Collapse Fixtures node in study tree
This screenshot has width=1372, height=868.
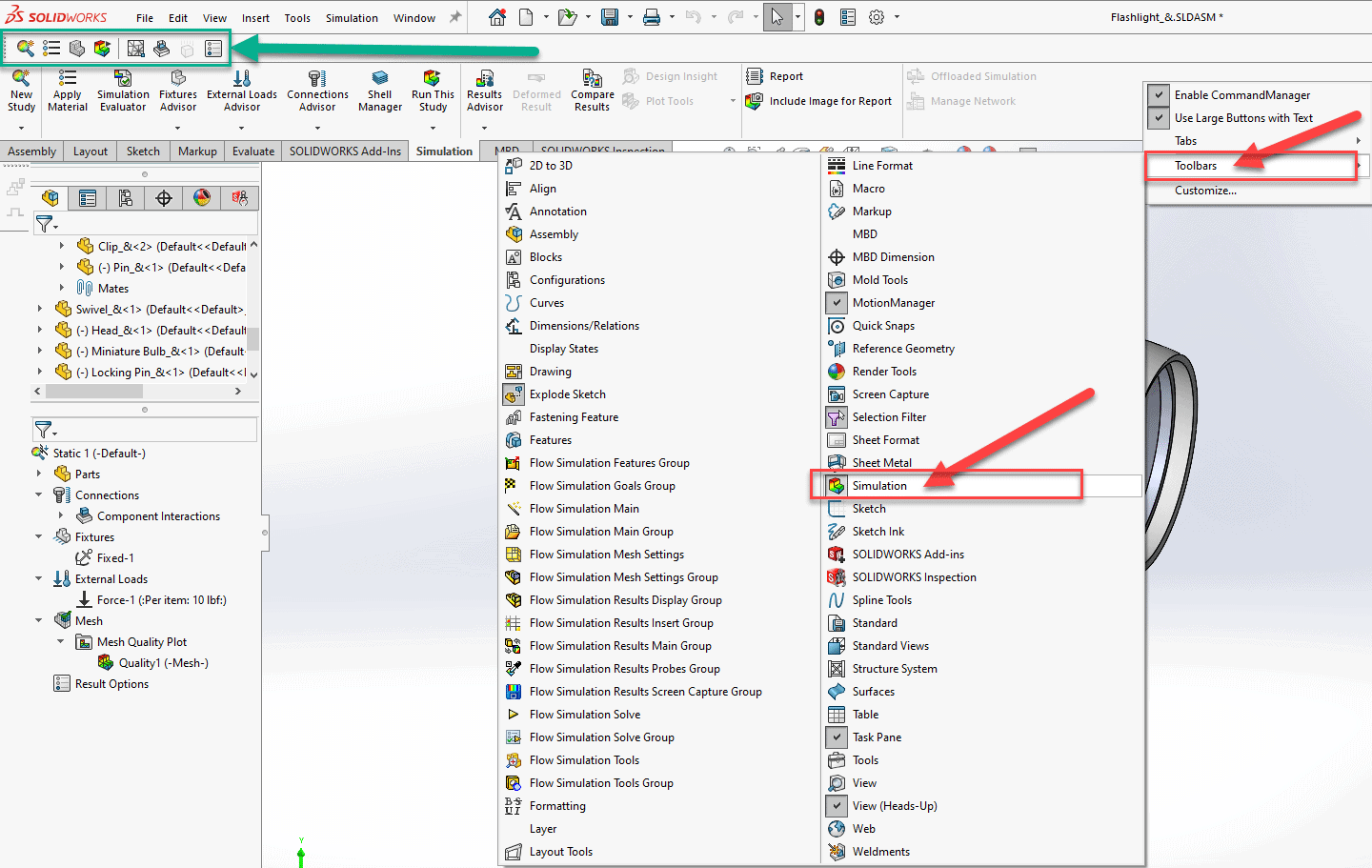click(38, 536)
